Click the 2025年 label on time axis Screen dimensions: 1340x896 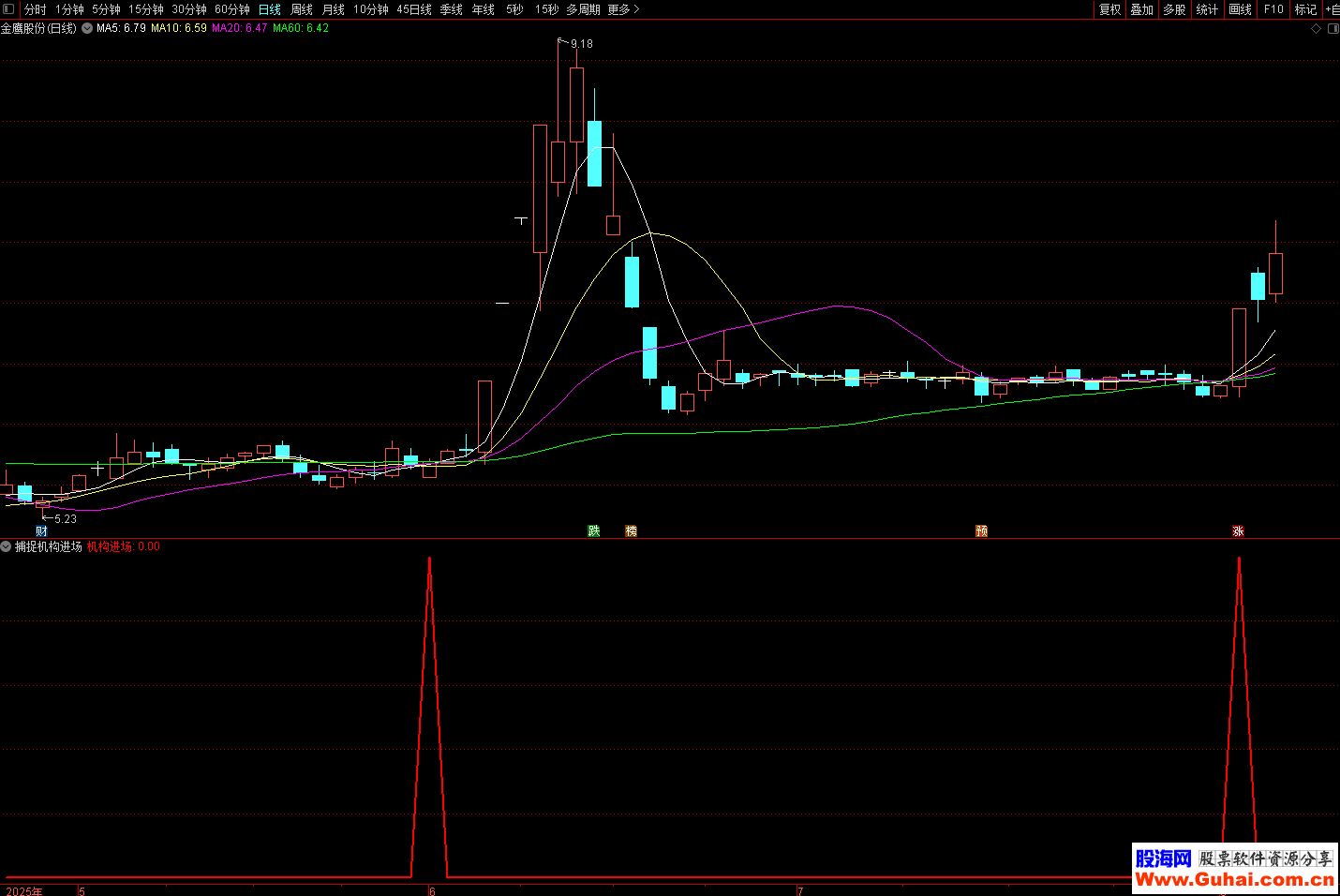24,891
